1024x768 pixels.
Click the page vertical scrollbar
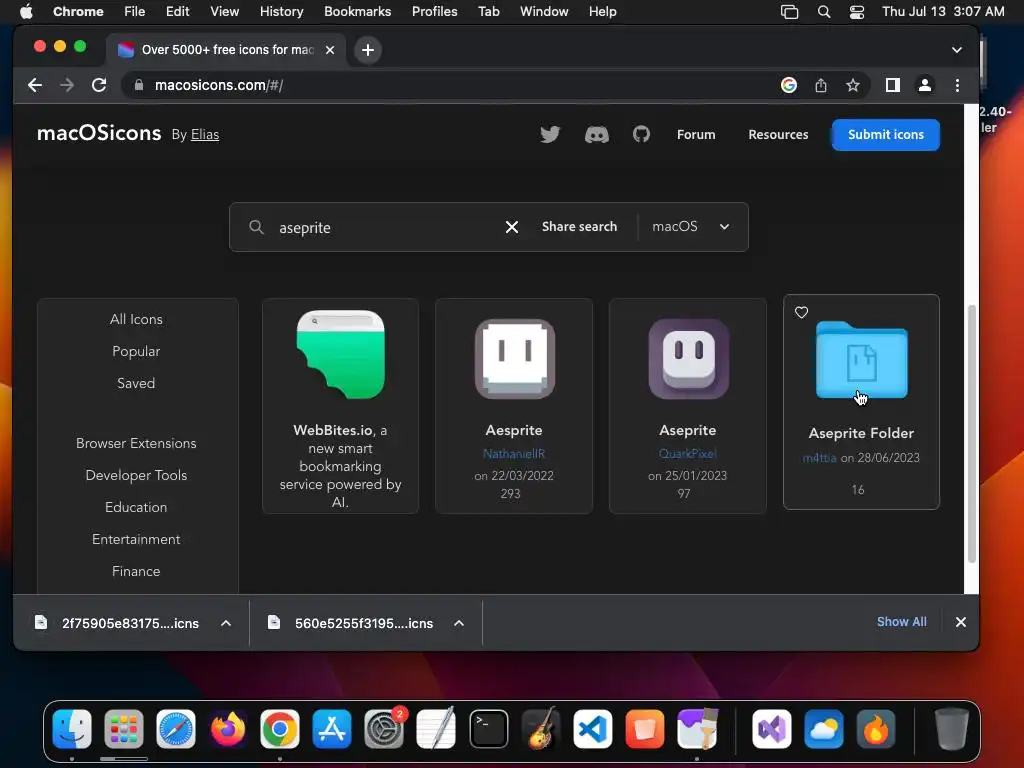click(x=971, y=433)
